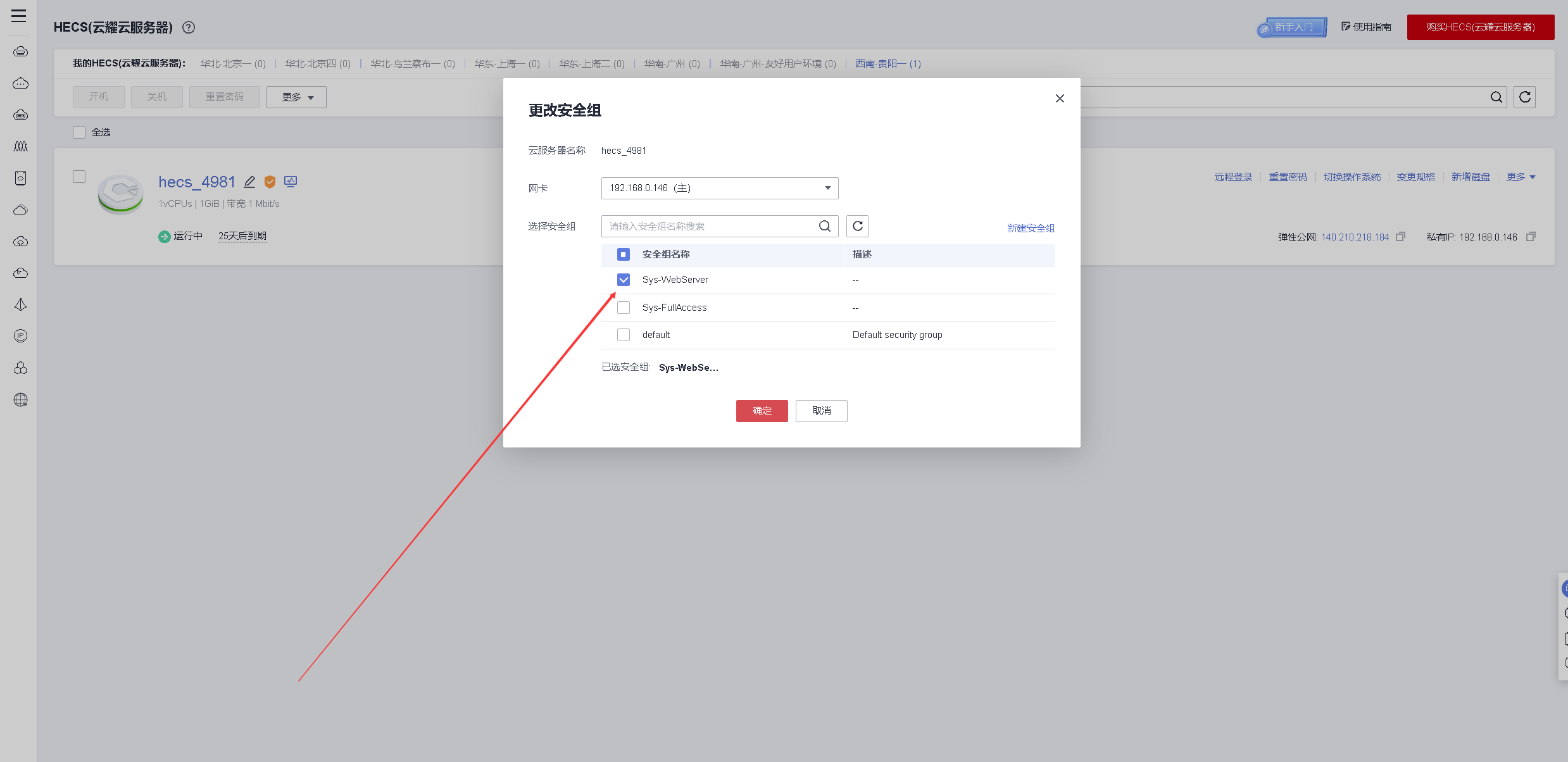Expand the network card 192.168.0.146 dropdown
The width and height of the screenshot is (1568, 762).
[719, 188]
